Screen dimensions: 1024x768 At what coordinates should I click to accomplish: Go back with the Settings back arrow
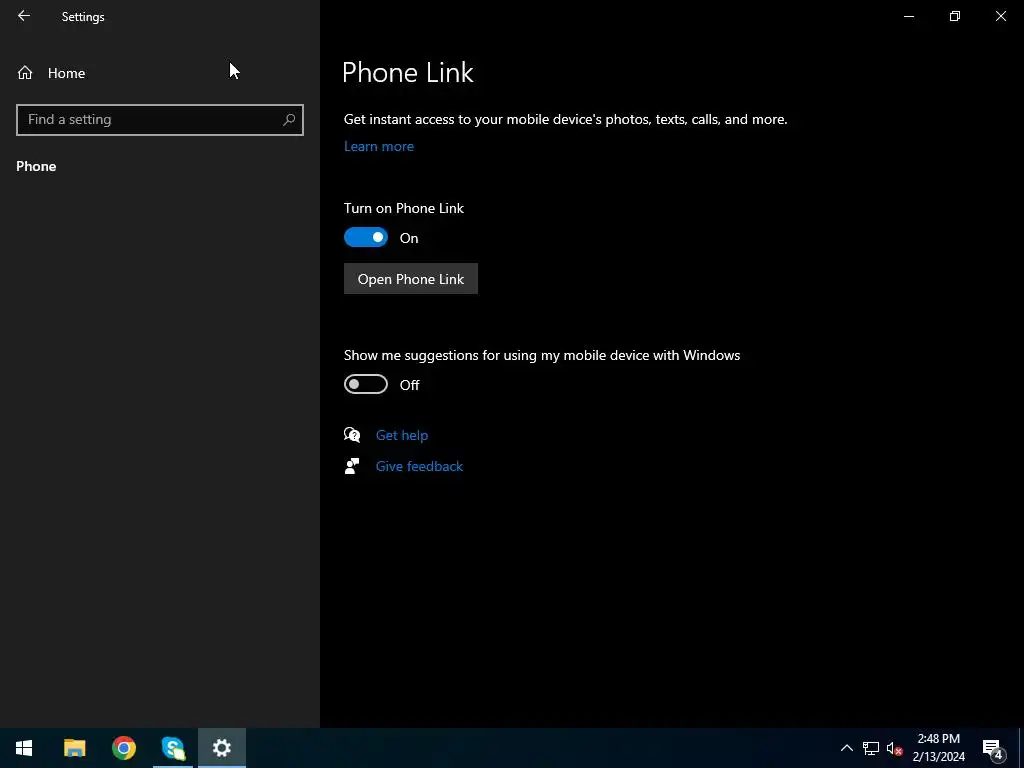point(24,16)
